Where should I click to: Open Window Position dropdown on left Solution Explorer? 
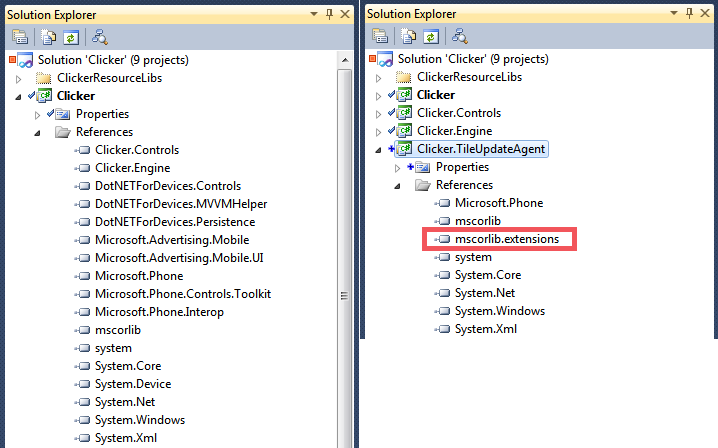pos(313,14)
